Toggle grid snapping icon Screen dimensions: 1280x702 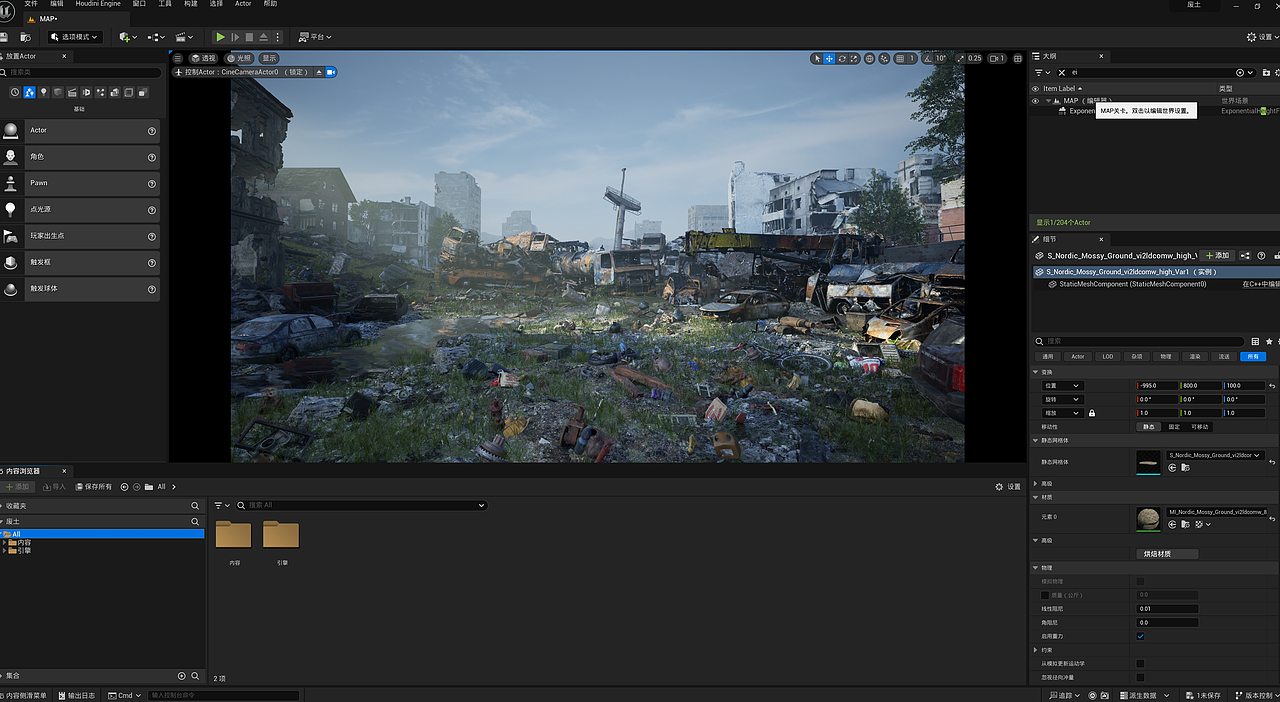pyautogui.click(x=900, y=58)
